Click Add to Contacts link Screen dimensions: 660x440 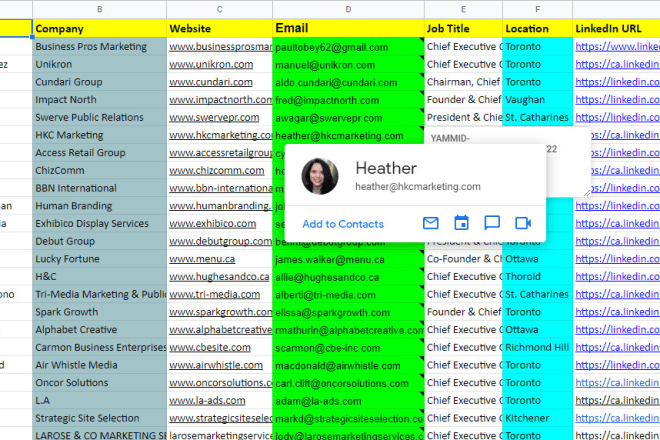(343, 224)
